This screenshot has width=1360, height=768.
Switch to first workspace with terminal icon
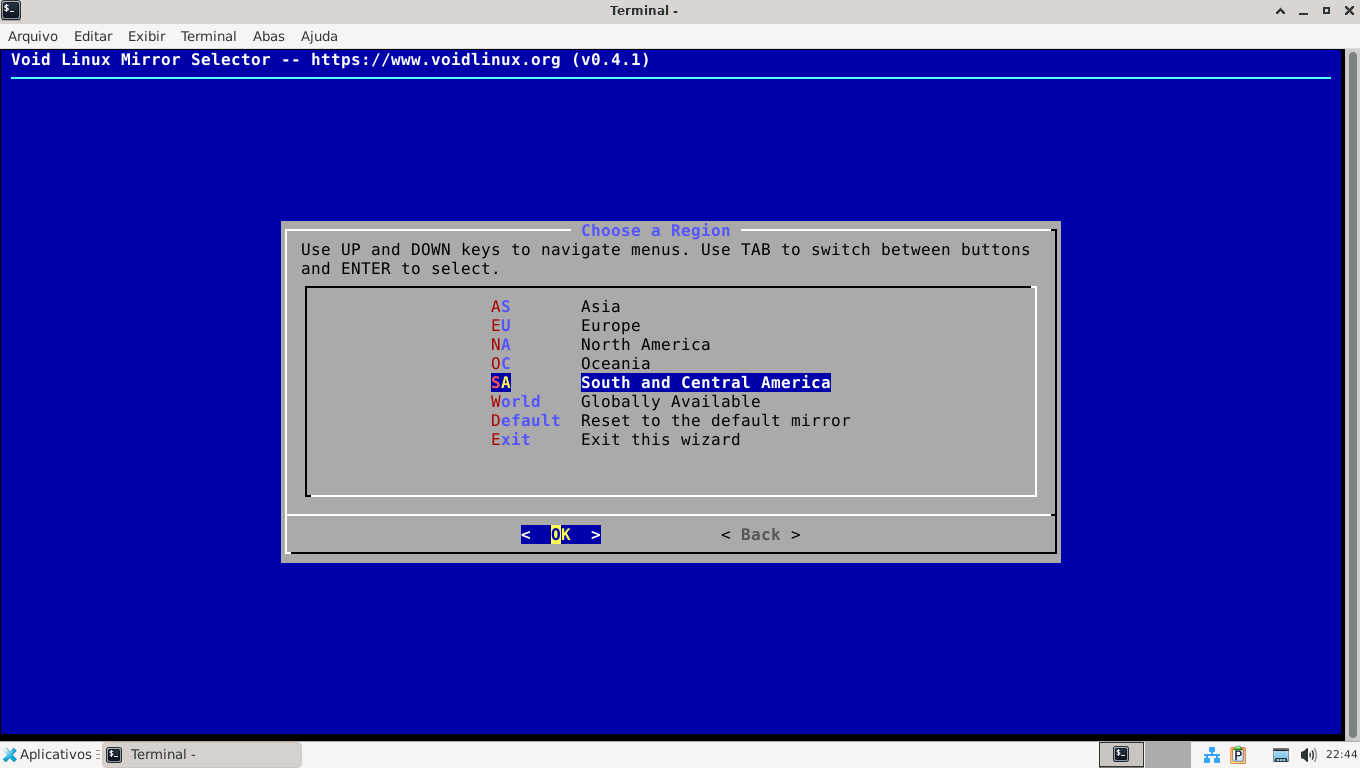[1121, 755]
